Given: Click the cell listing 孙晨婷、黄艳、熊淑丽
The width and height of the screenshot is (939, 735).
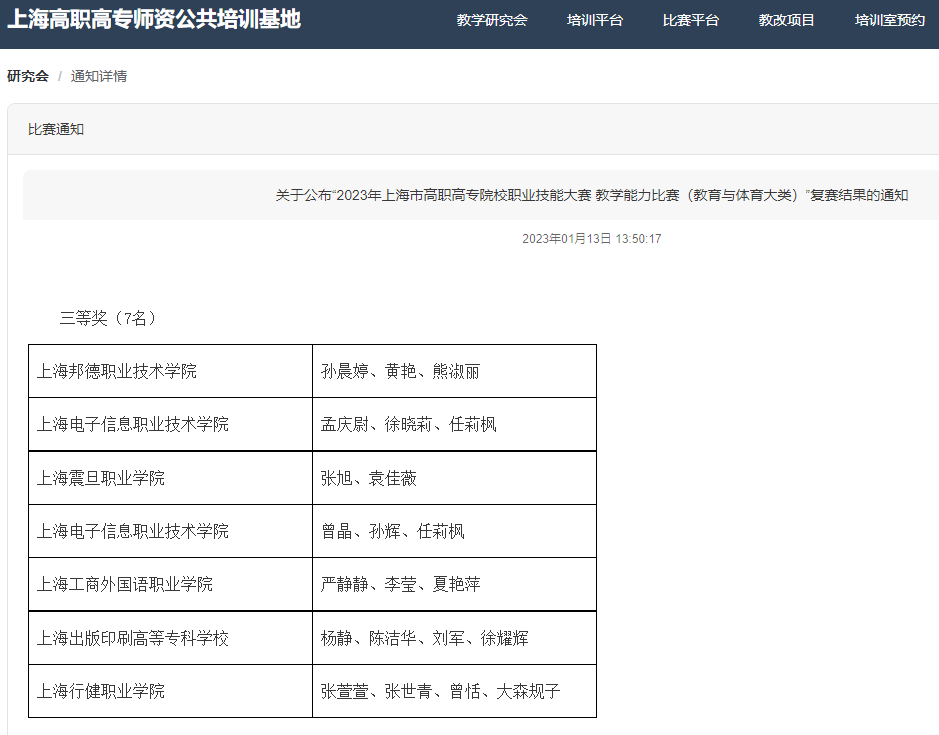Looking at the screenshot, I should (400, 371).
